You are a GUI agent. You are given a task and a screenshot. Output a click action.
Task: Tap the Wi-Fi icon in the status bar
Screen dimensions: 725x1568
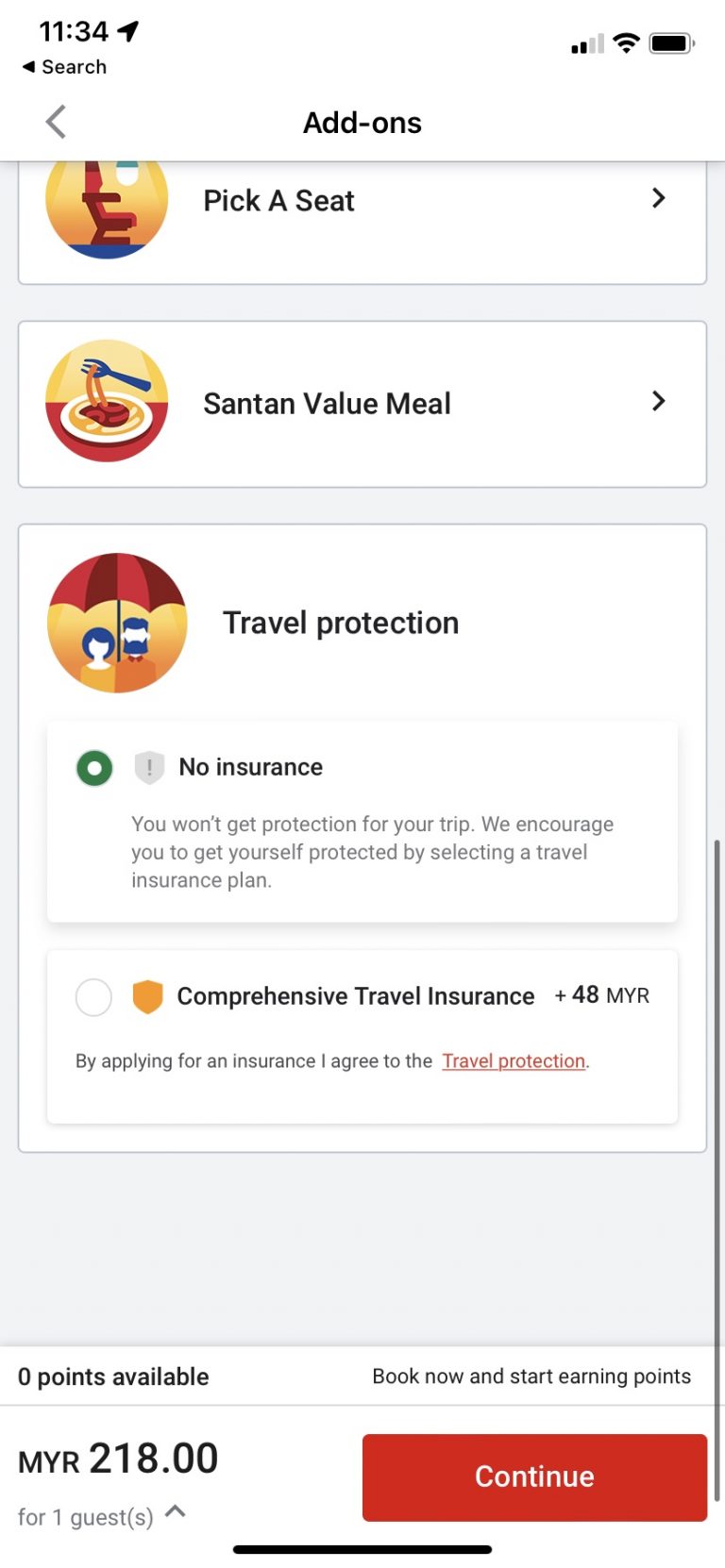625,42
